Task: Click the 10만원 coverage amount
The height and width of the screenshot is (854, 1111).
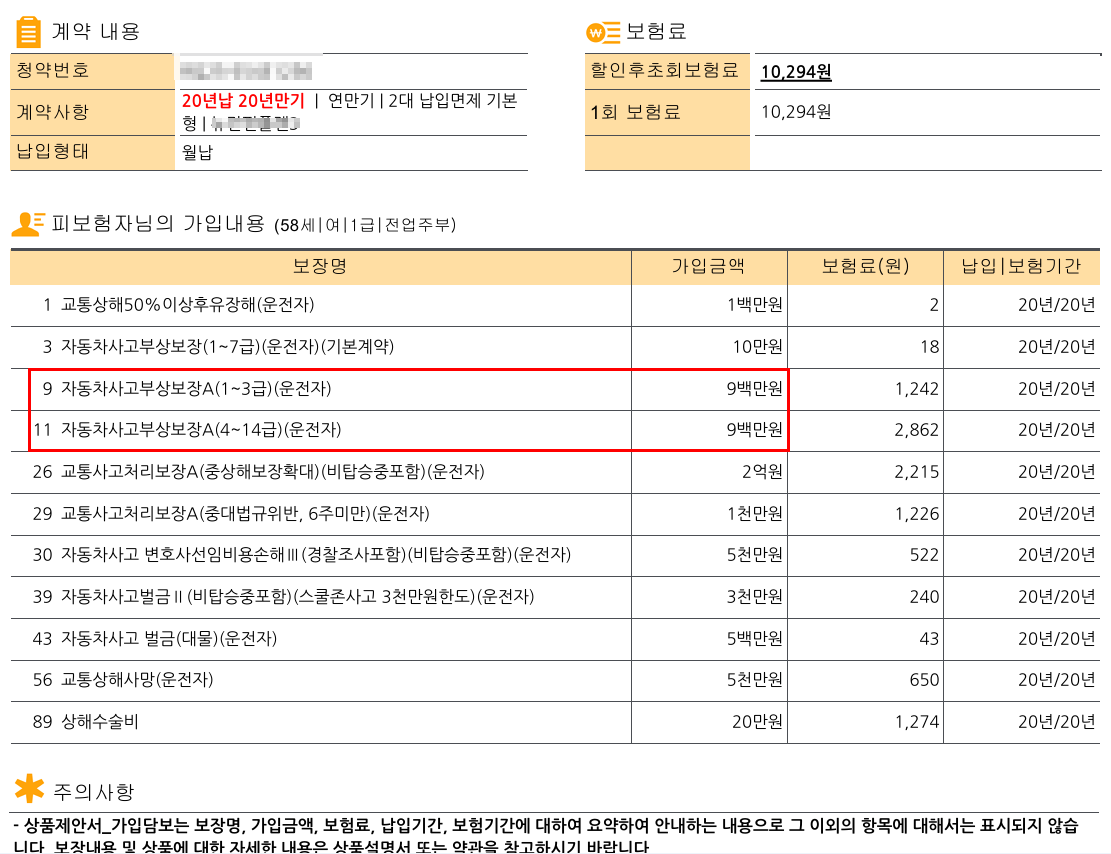Action: pos(757,347)
